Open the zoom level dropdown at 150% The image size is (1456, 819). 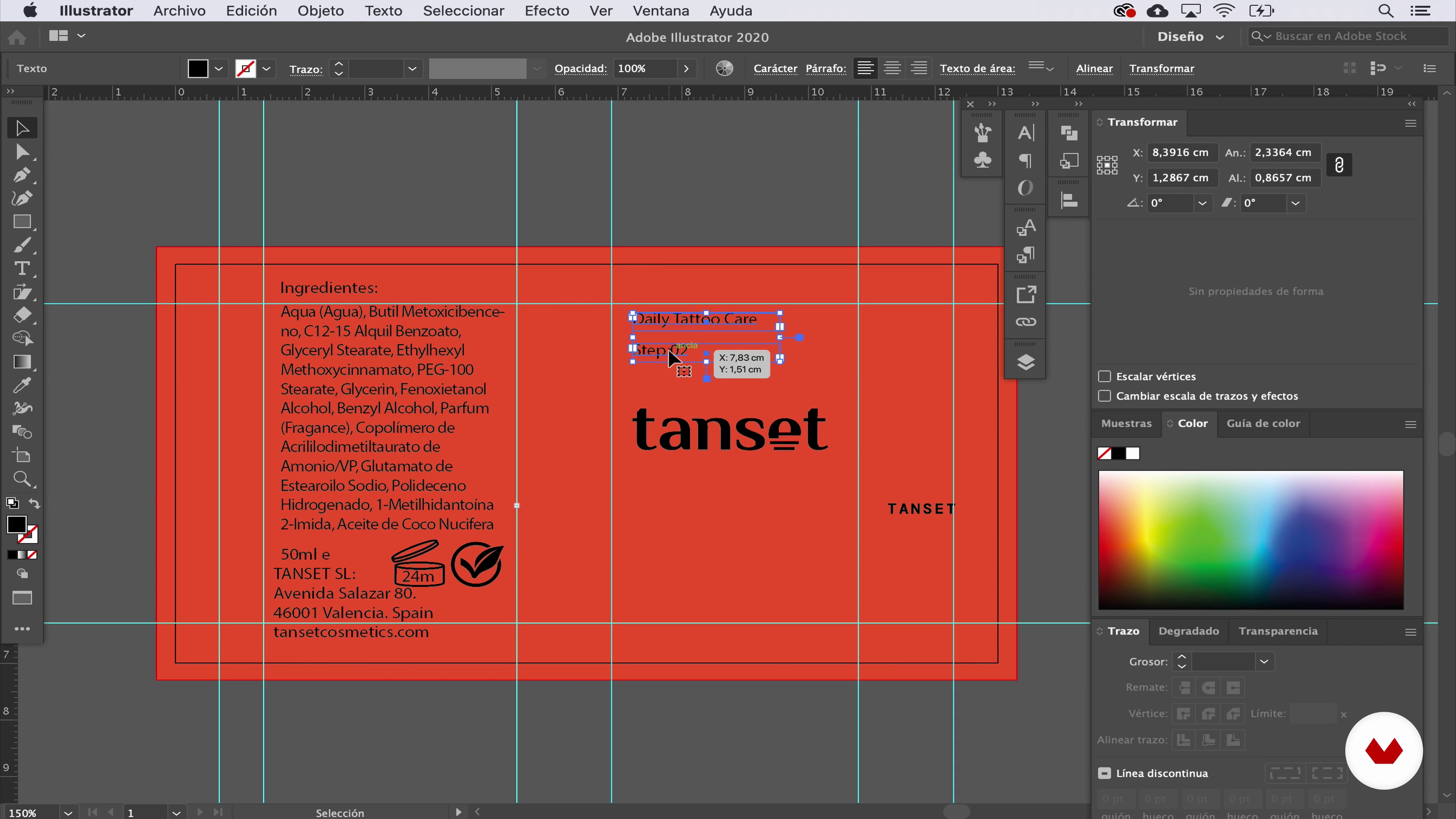(68, 813)
